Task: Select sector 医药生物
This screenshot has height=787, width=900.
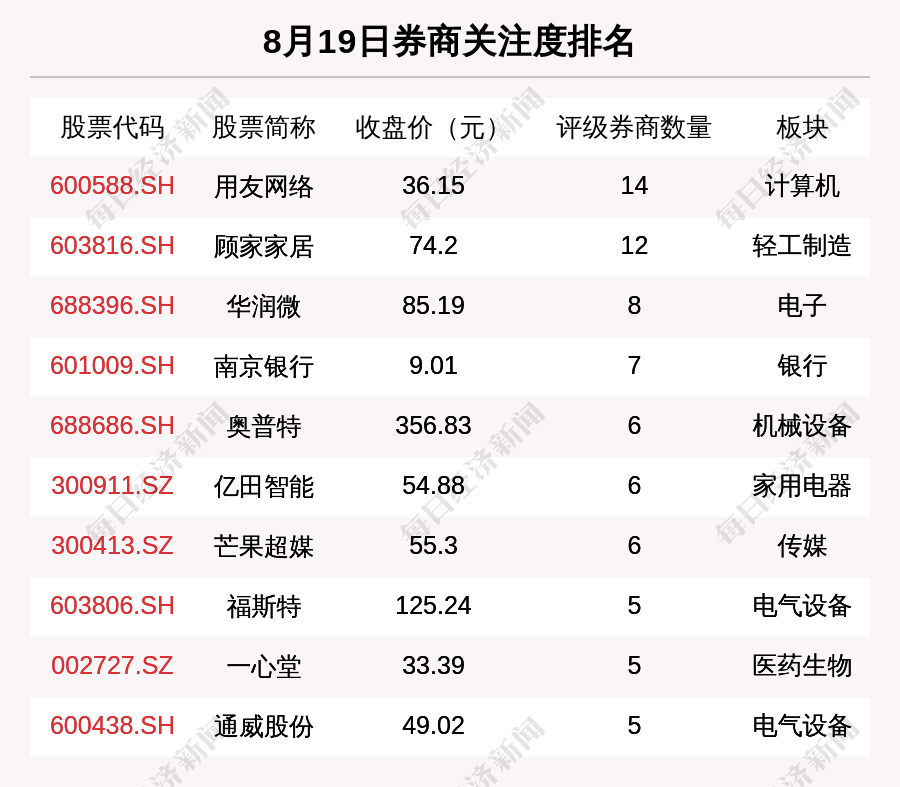Action: [802, 666]
